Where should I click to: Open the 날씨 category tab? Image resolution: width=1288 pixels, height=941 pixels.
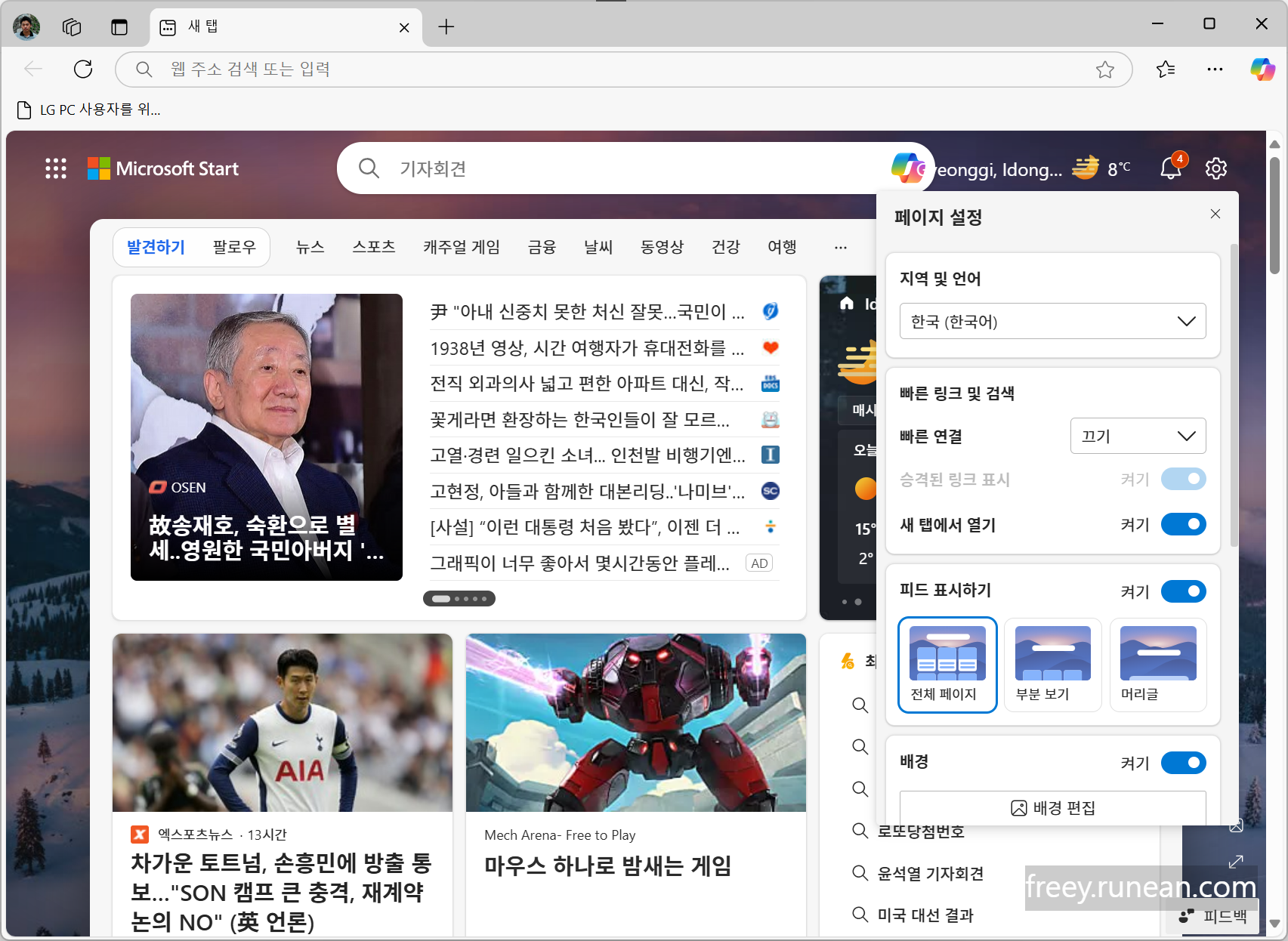598,247
